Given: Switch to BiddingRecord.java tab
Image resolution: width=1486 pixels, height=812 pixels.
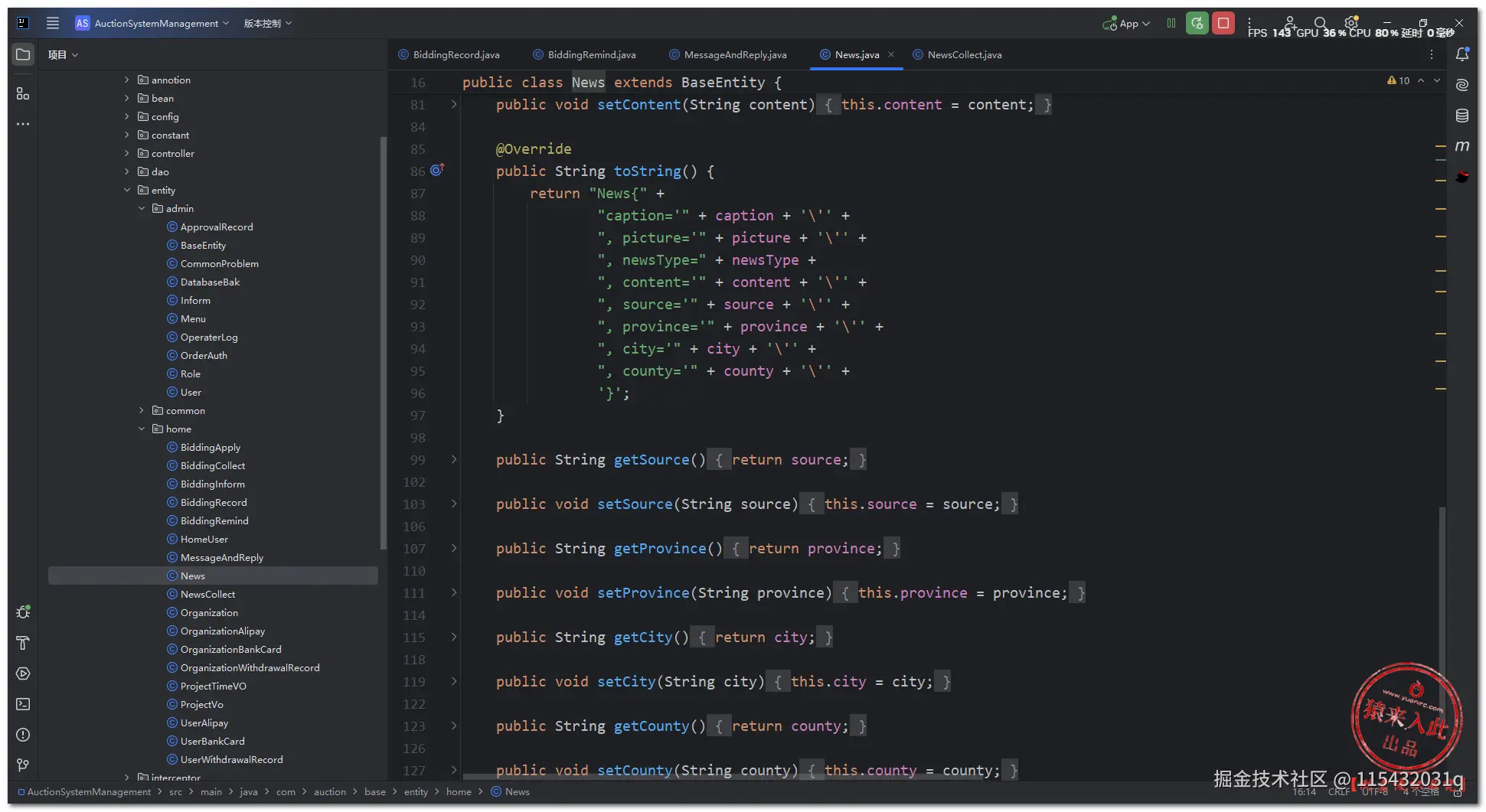Looking at the screenshot, I should point(449,54).
